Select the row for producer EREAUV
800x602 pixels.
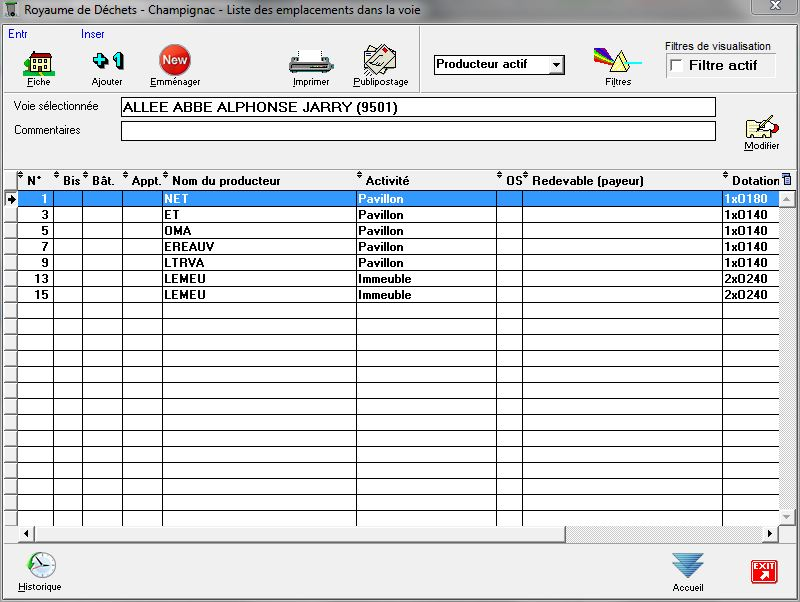[258, 247]
